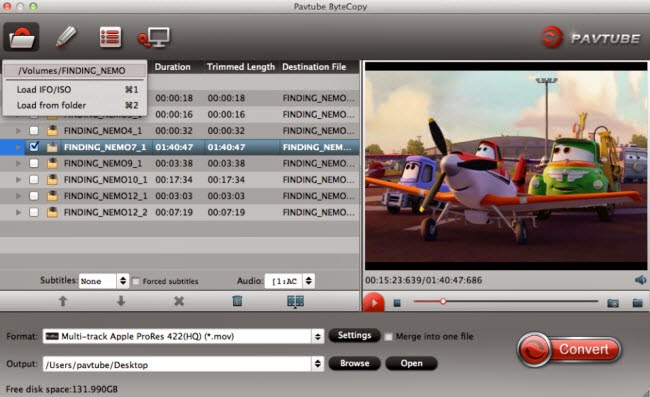Click the red play button
The height and width of the screenshot is (397, 650).
(x=374, y=303)
